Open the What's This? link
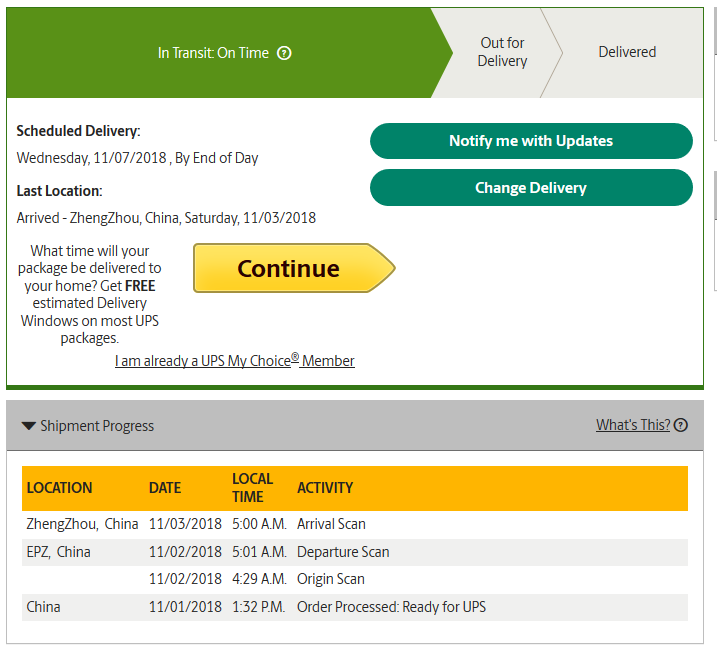Viewport: 717px width, 659px height. 633,425
